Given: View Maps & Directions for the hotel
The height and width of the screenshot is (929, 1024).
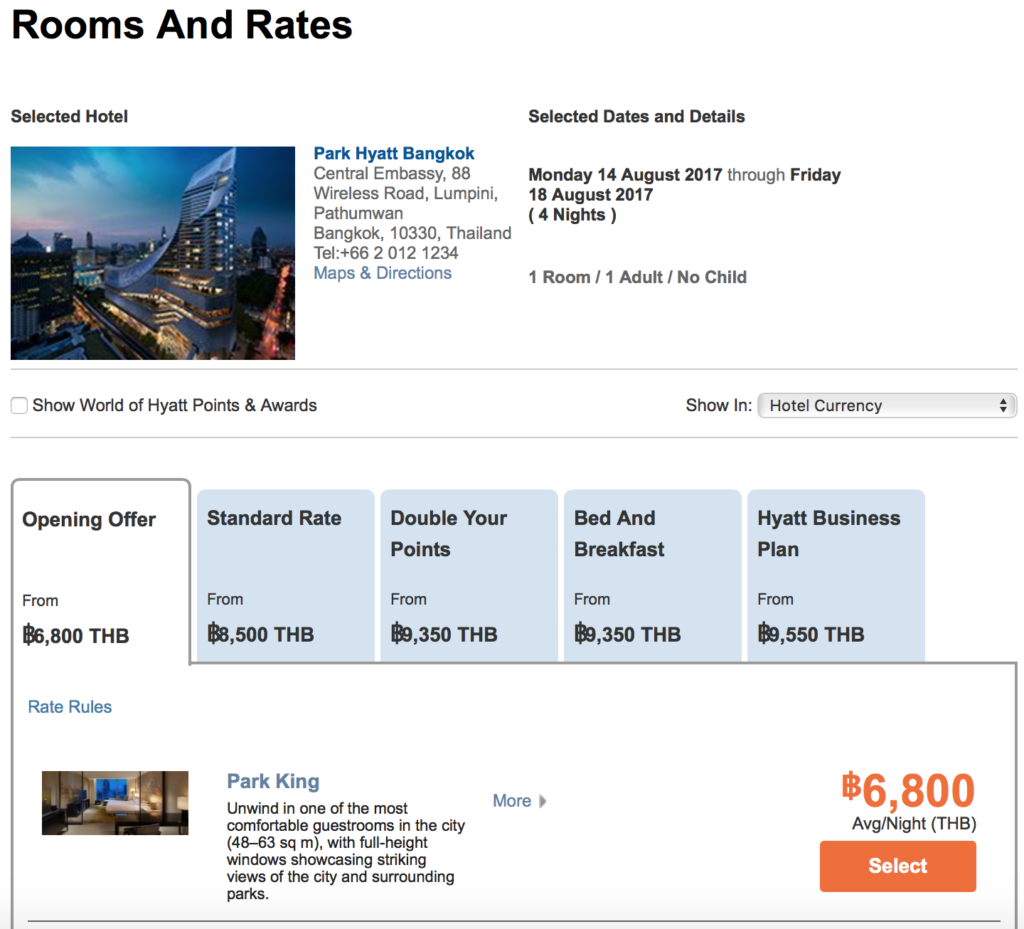Looking at the screenshot, I should [x=382, y=272].
